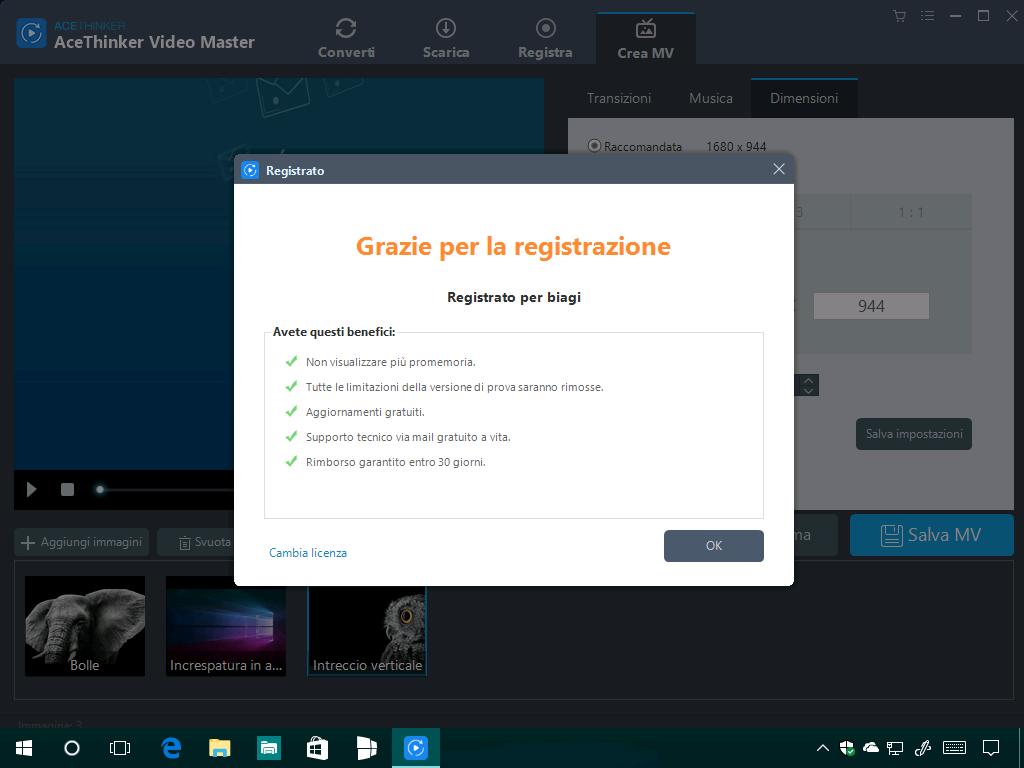Click 'Supporto tecnico via mail' benefit text
Viewport: 1024px width, 768px height.
(x=408, y=437)
